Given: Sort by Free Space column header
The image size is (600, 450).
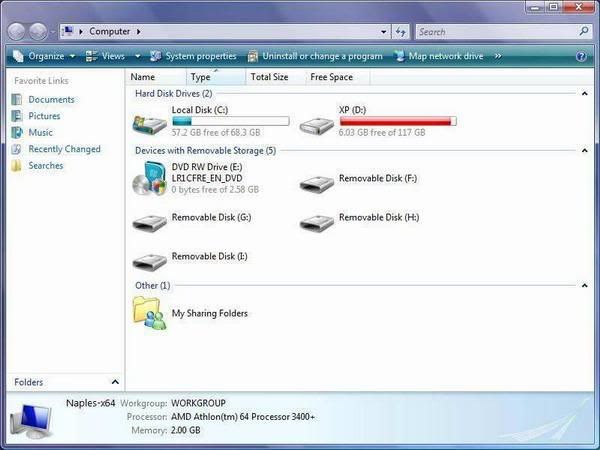Looking at the screenshot, I should [x=338, y=77].
